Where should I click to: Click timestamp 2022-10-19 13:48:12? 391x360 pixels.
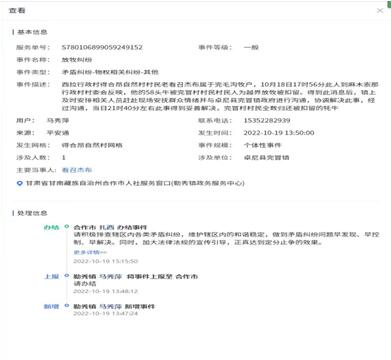click(105, 291)
